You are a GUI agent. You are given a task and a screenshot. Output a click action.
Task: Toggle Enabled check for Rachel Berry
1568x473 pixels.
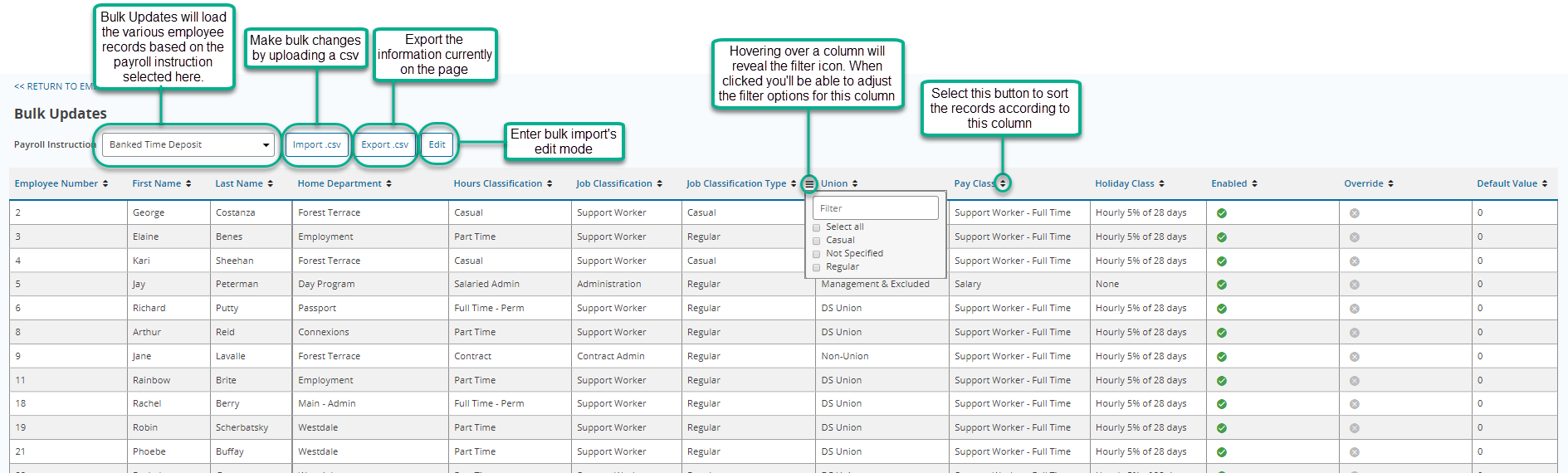pos(1222,404)
